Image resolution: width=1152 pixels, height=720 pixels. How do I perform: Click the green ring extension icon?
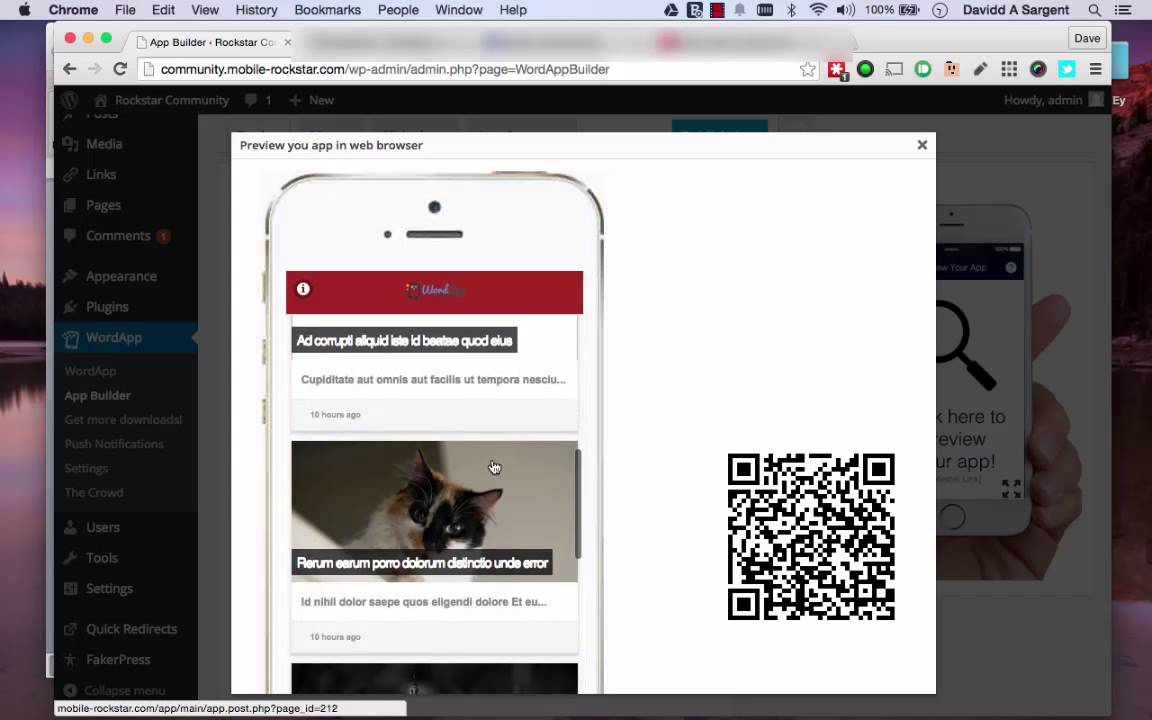(923, 69)
